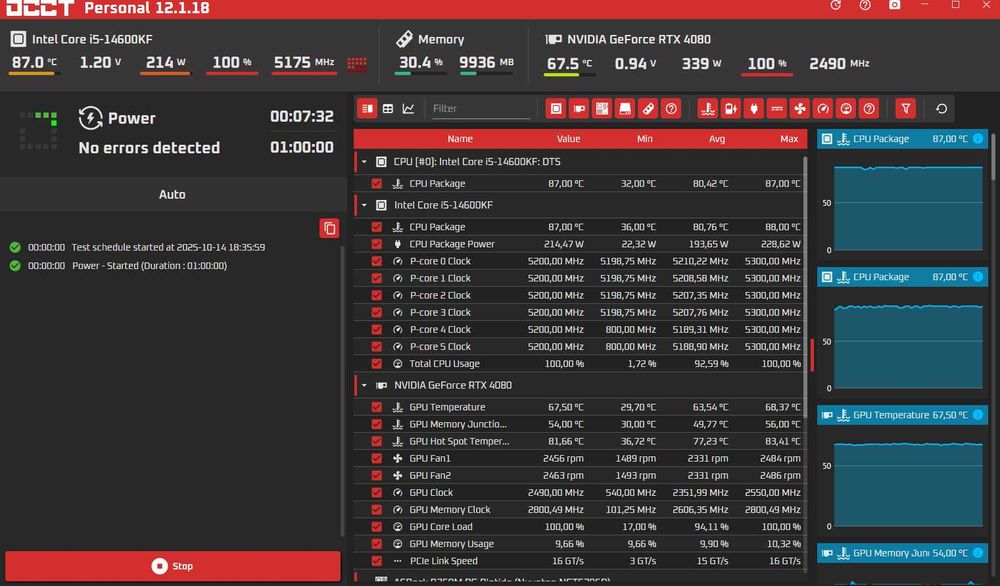Click the Auto mode bar
The image size is (1000, 586).
[172, 194]
